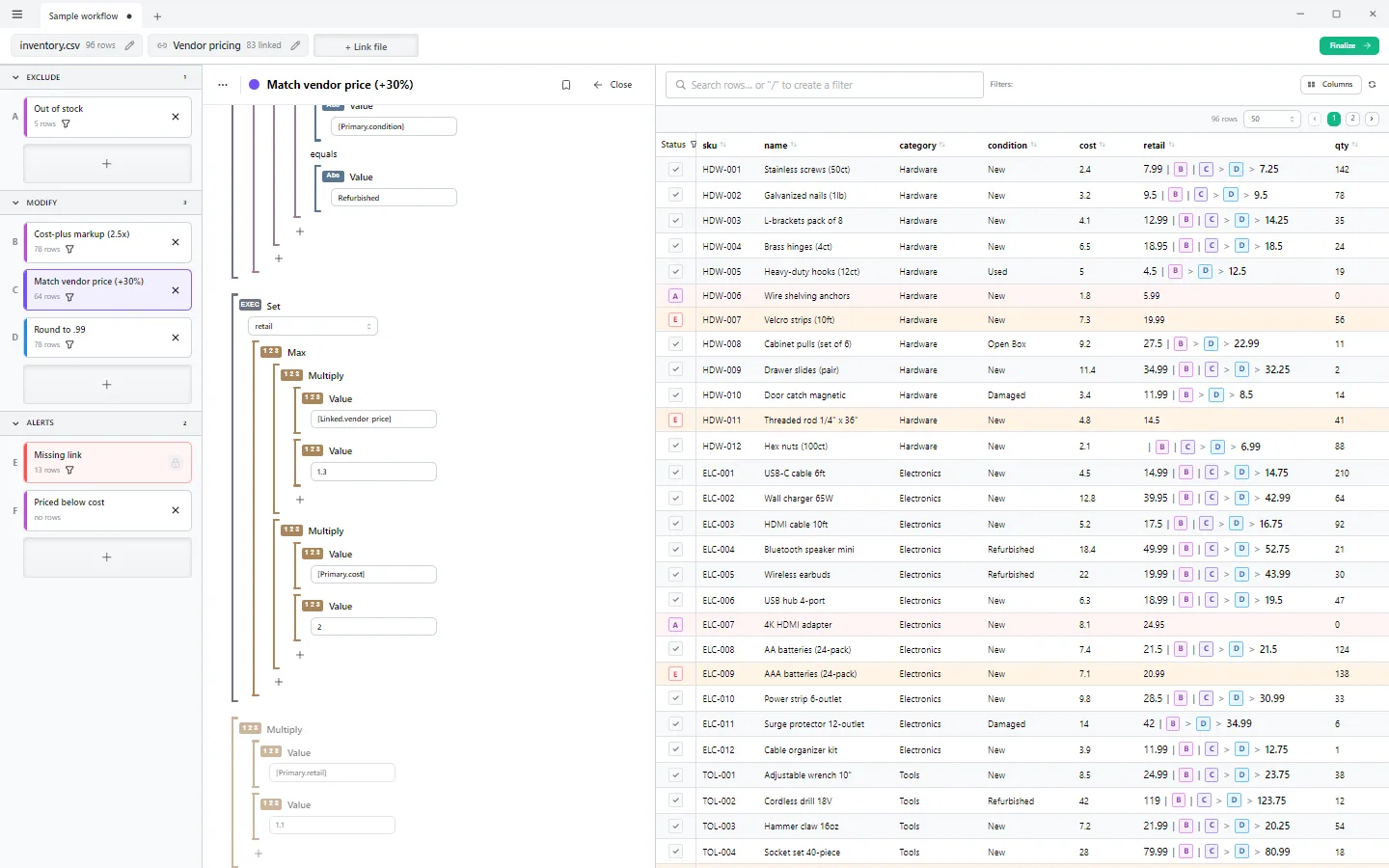
Task: Toggle status checkbox for ELC-001
Action: (675, 474)
